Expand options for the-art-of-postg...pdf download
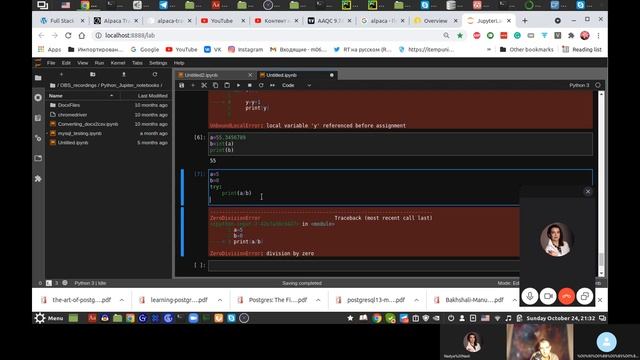This screenshot has height=360, width=640. click(x=122, y=300)
